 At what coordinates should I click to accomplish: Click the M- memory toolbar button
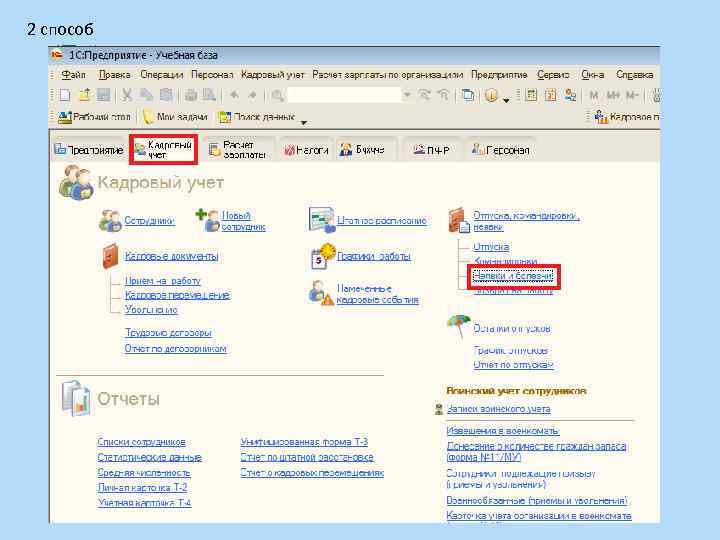(632, 95)
